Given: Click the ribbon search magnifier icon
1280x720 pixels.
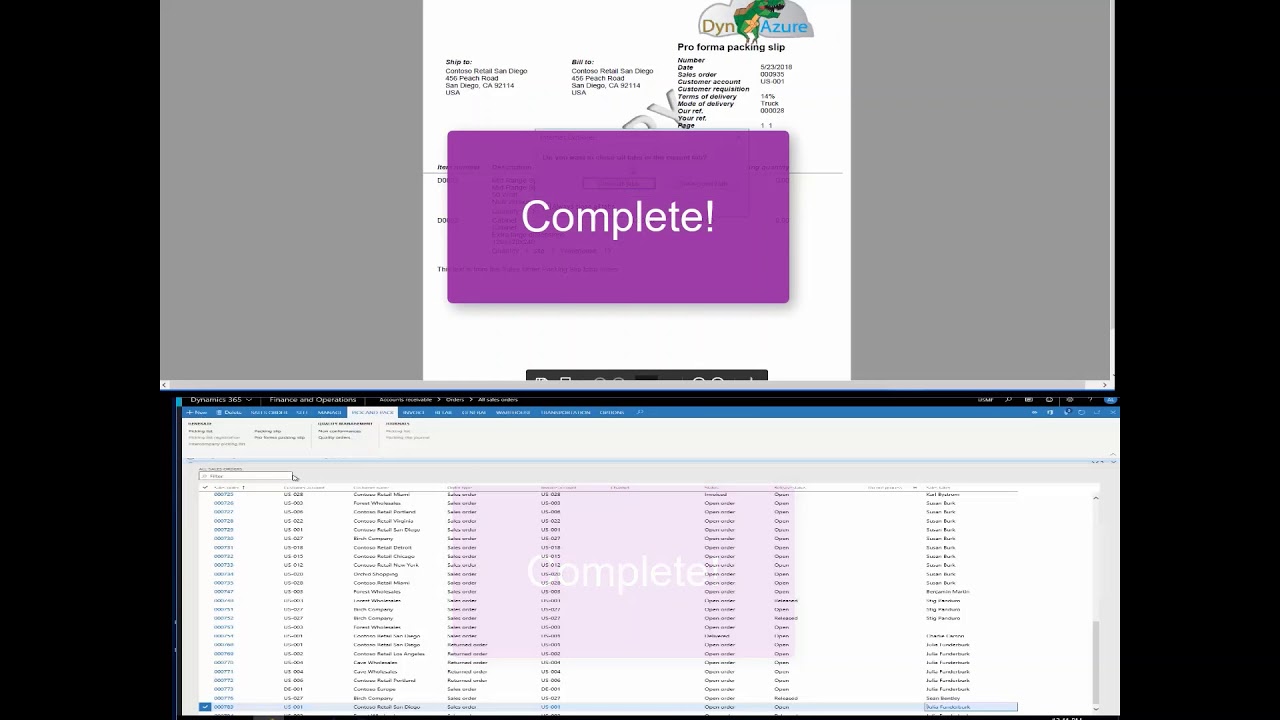Looking at the screenshot, I should 640,412.
